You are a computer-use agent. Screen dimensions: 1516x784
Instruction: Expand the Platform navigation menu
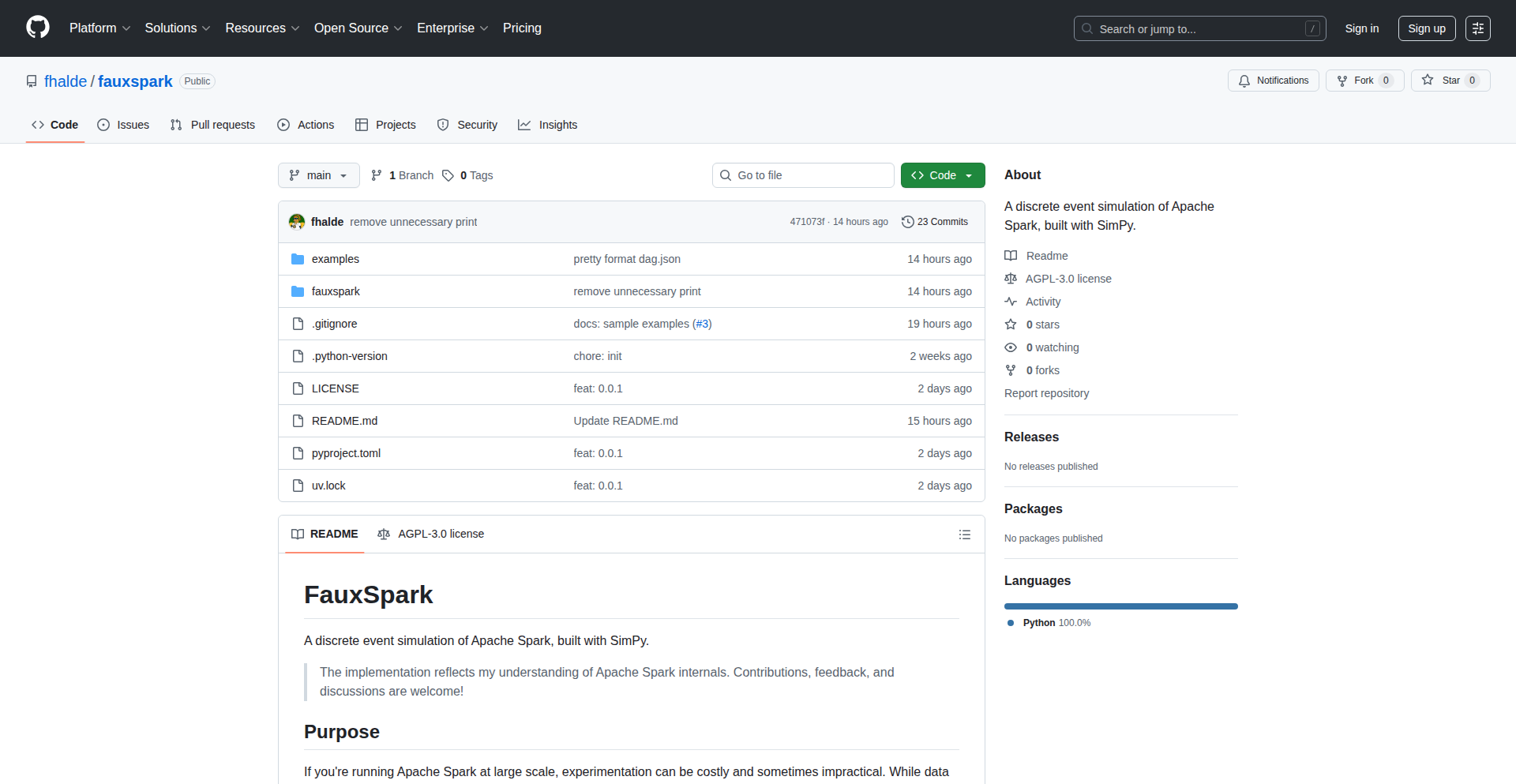pos(99,28)
